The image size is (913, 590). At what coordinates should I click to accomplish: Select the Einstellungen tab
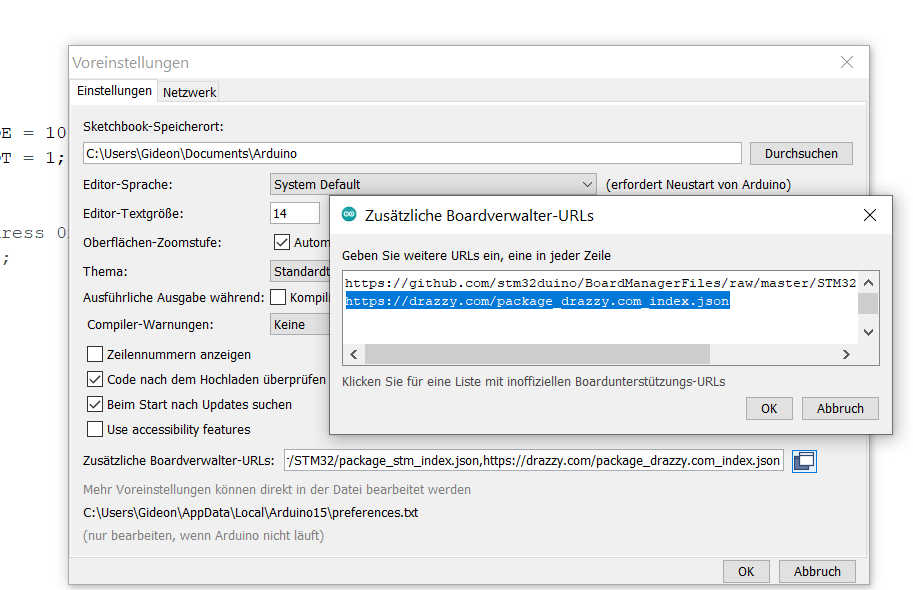click(115, 91)
